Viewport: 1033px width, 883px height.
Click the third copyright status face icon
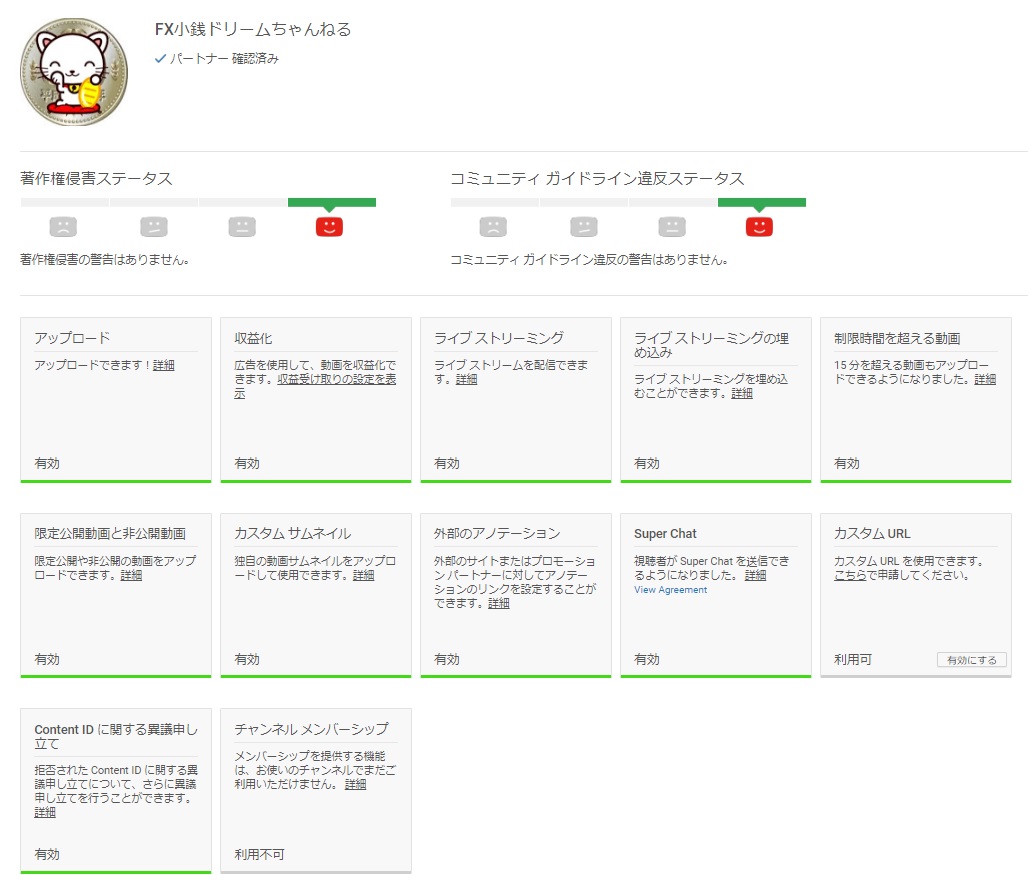point(243,226)
